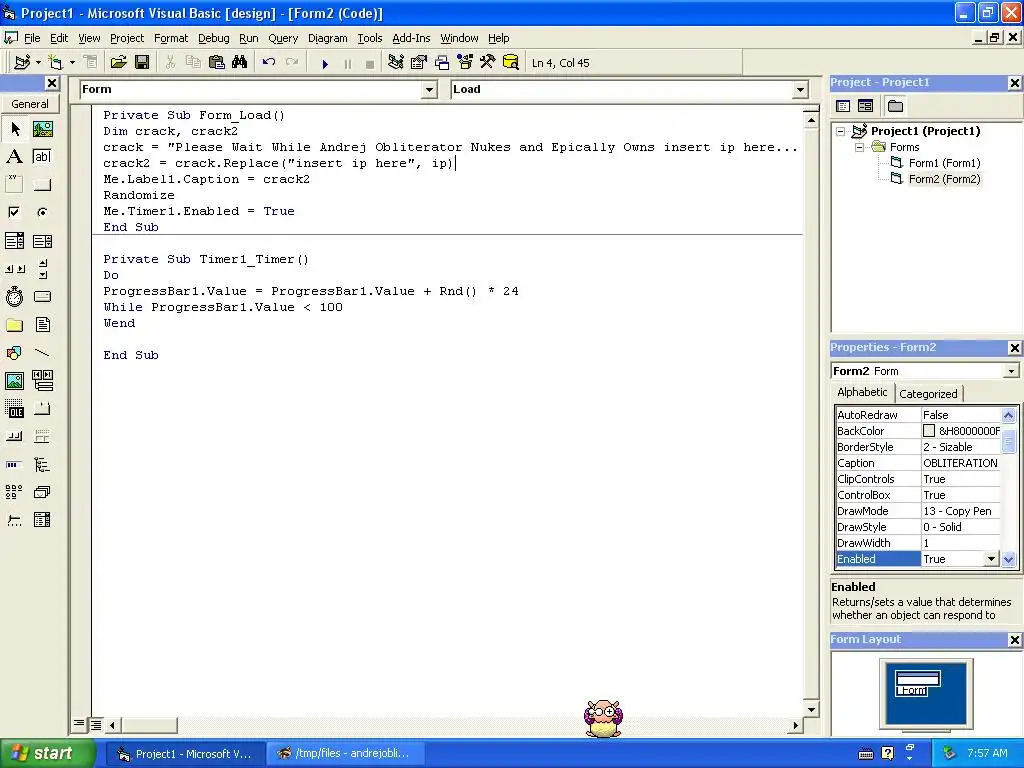Image resolution: width=1024 pixels, height=768 pixels.
Task: Select the OptionButton control tool
Action: (x=42, y=212)
